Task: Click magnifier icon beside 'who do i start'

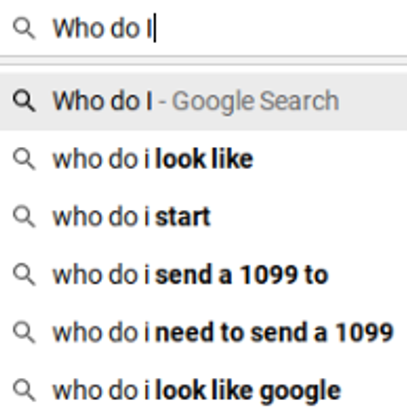Action: pyautogui.click(x=24, y=217)
